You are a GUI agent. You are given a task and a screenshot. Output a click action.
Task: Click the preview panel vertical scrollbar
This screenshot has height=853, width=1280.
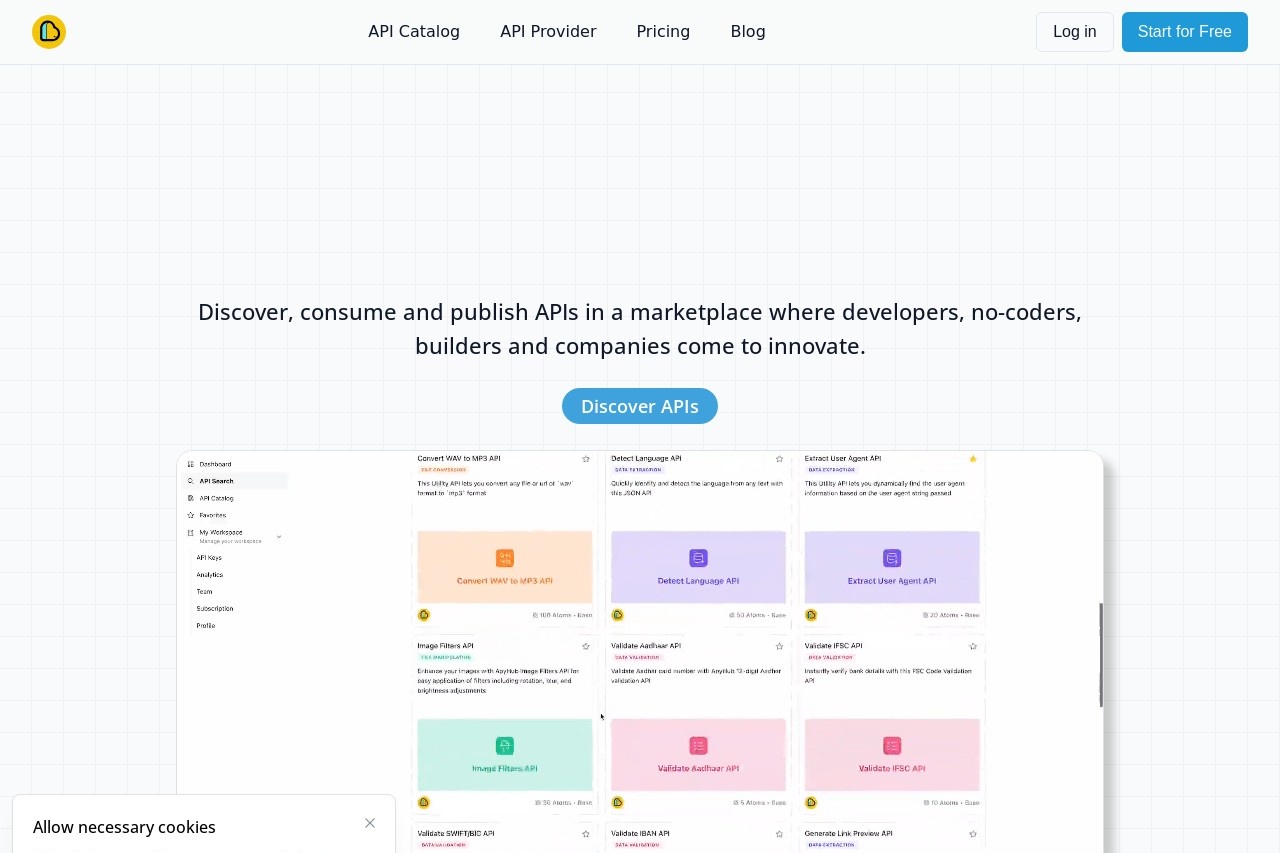tap(1101, 655)
